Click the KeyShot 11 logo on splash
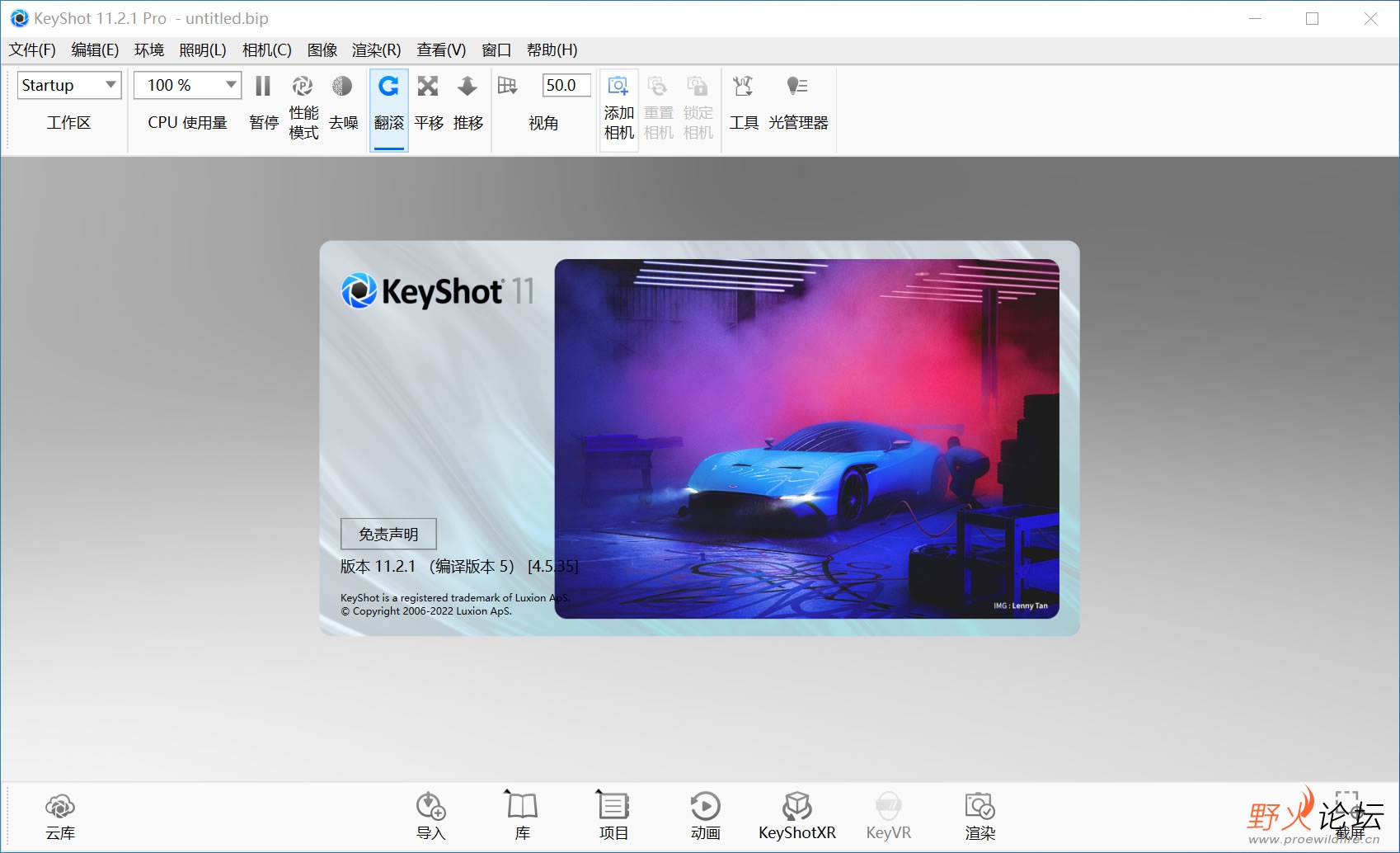 (438, 291)
